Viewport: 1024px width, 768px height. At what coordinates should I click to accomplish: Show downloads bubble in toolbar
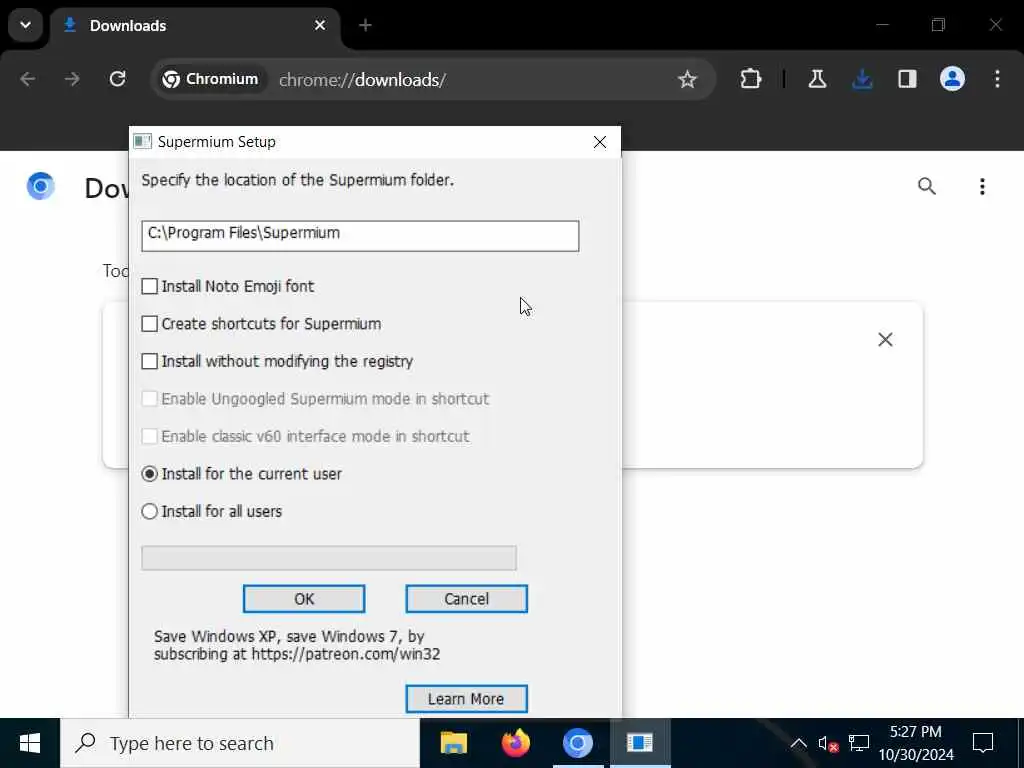pos(862,79)
